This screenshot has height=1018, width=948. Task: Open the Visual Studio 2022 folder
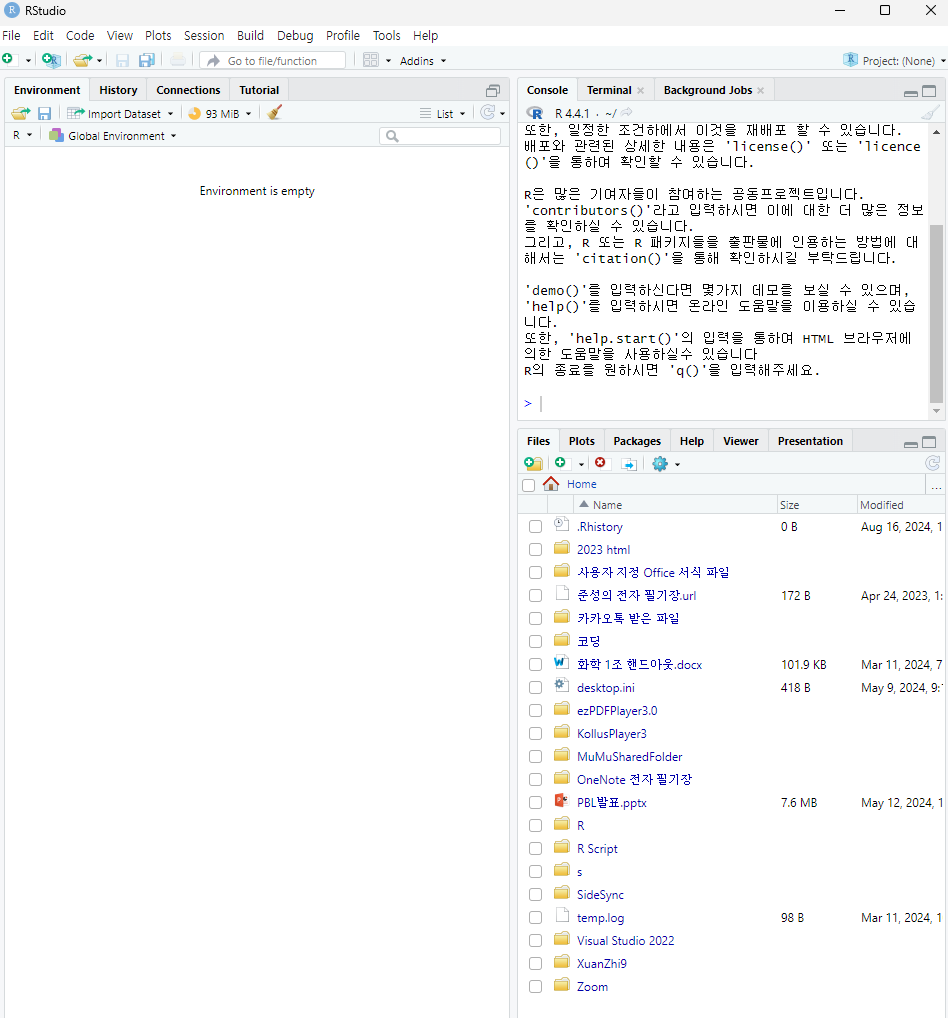click(625, 941)
